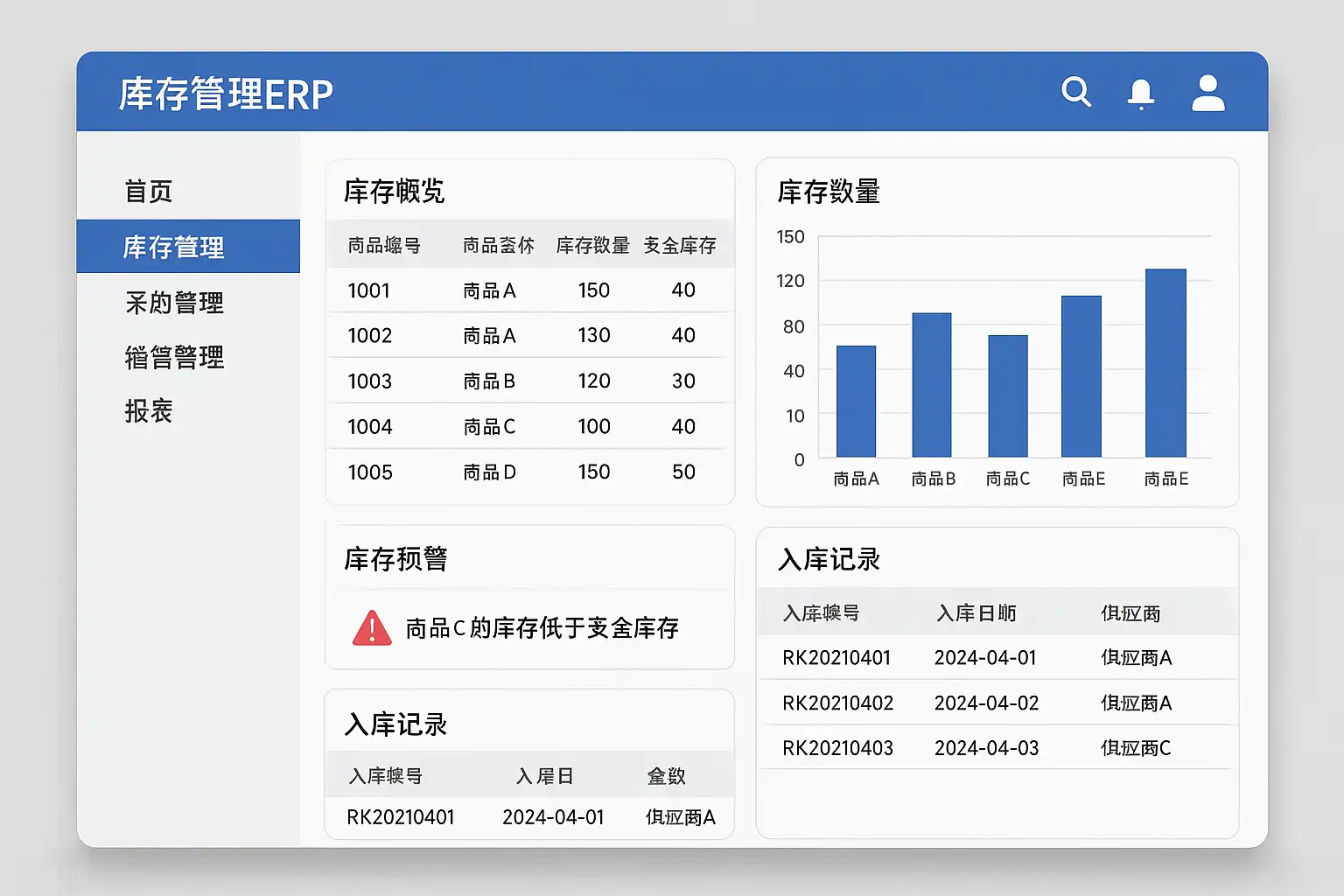The height and width of the screenshot is (896, 1344).
Task: Click the 2024-04-01 date in bottom-left table
Action: point(553,817)
